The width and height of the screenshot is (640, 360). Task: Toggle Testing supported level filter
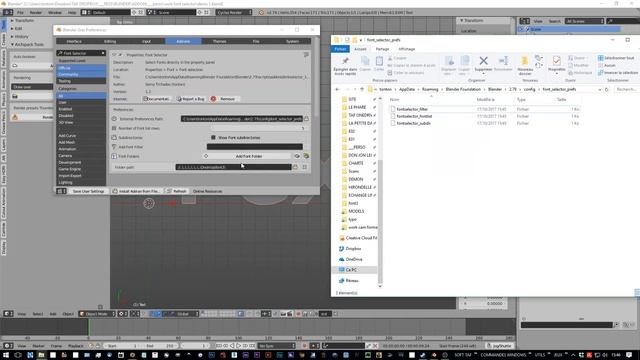[81, 81]
